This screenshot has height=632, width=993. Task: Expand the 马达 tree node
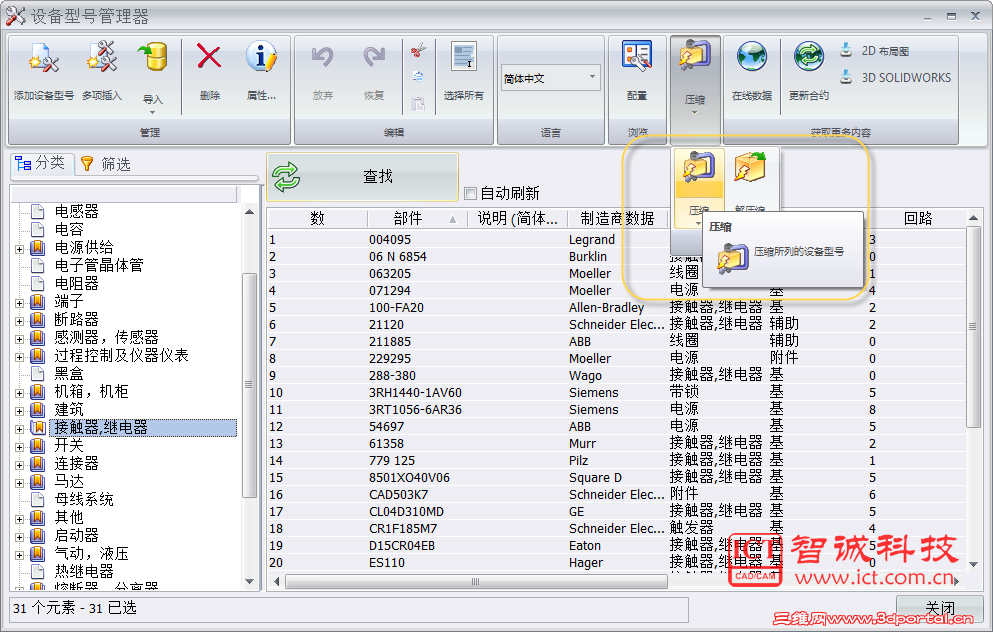20,483
